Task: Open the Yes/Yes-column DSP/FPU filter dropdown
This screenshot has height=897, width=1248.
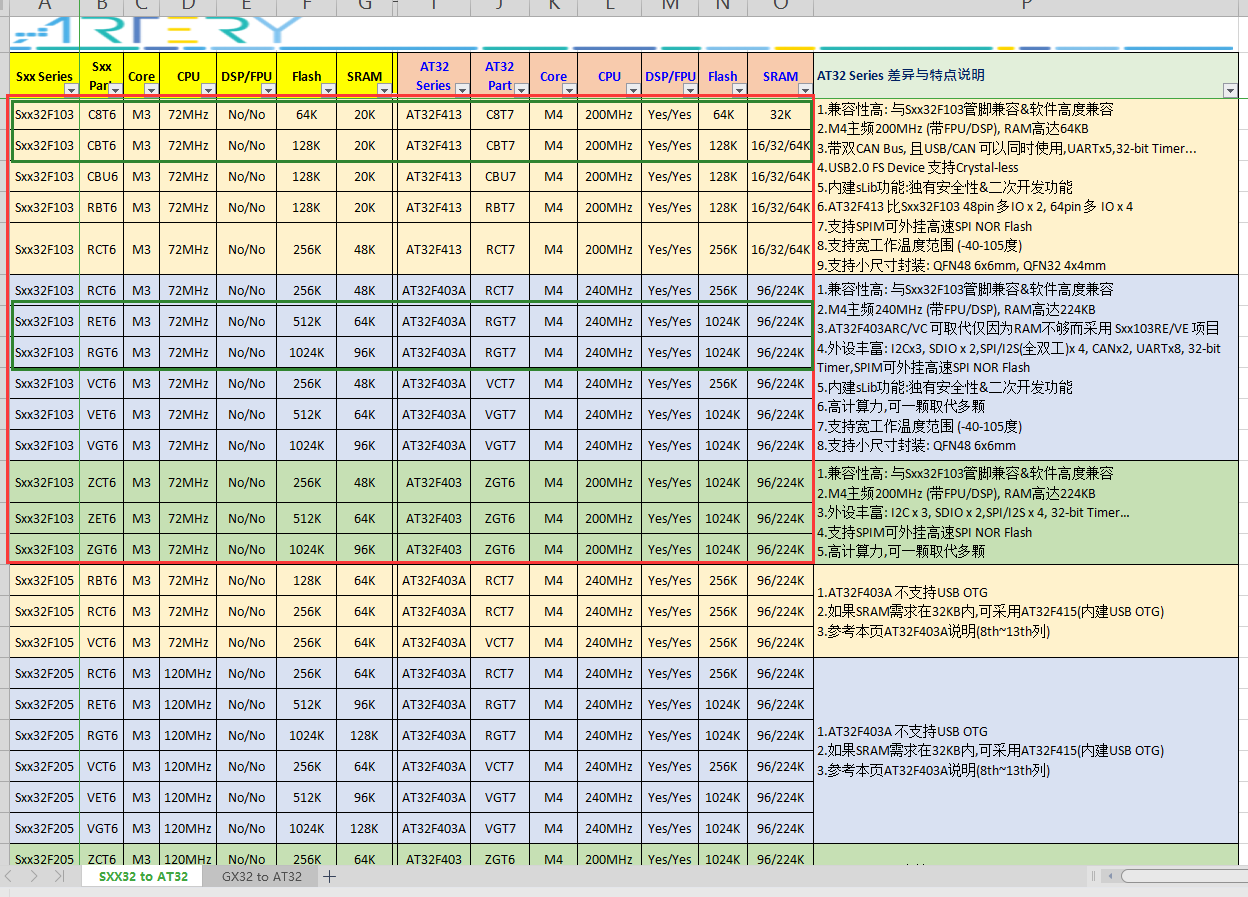Action: point(690,90)
